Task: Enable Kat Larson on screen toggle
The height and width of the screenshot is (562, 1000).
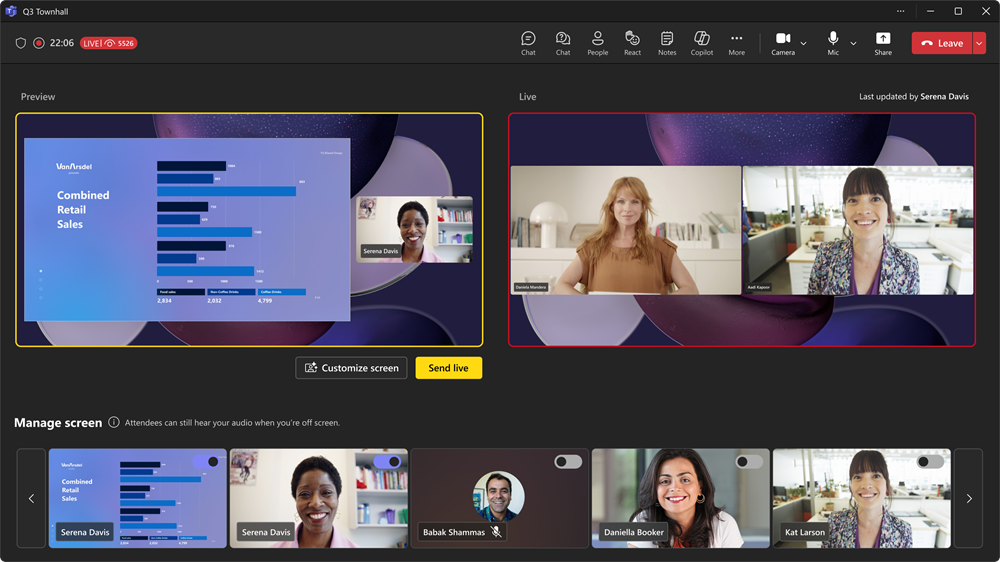Action: (x=930, y=461)
